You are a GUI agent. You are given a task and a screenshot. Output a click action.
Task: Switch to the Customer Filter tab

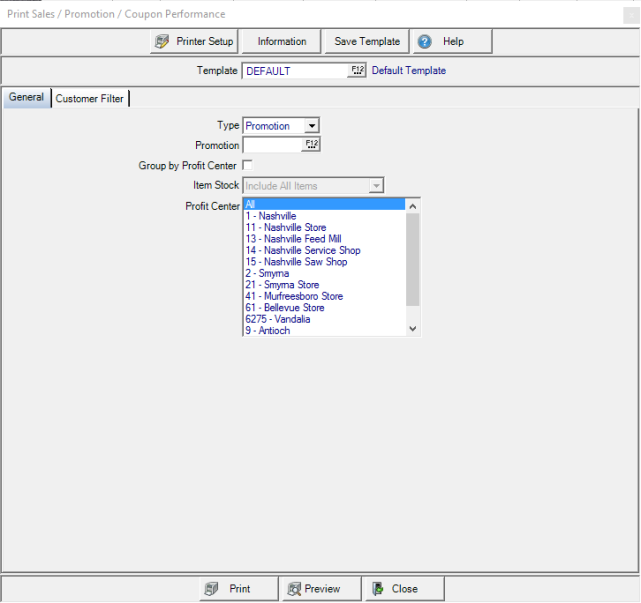coord(90,99)
